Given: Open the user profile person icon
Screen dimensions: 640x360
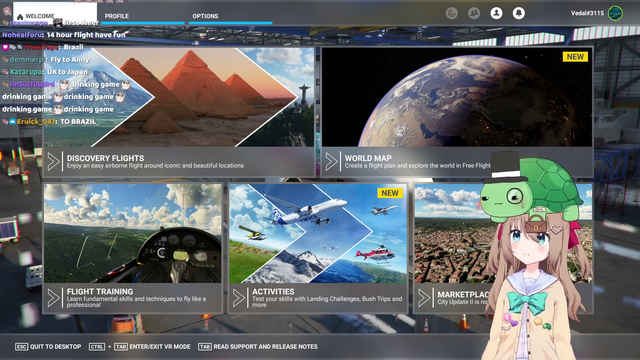Looking at the screenshot, I should [496, 13].
